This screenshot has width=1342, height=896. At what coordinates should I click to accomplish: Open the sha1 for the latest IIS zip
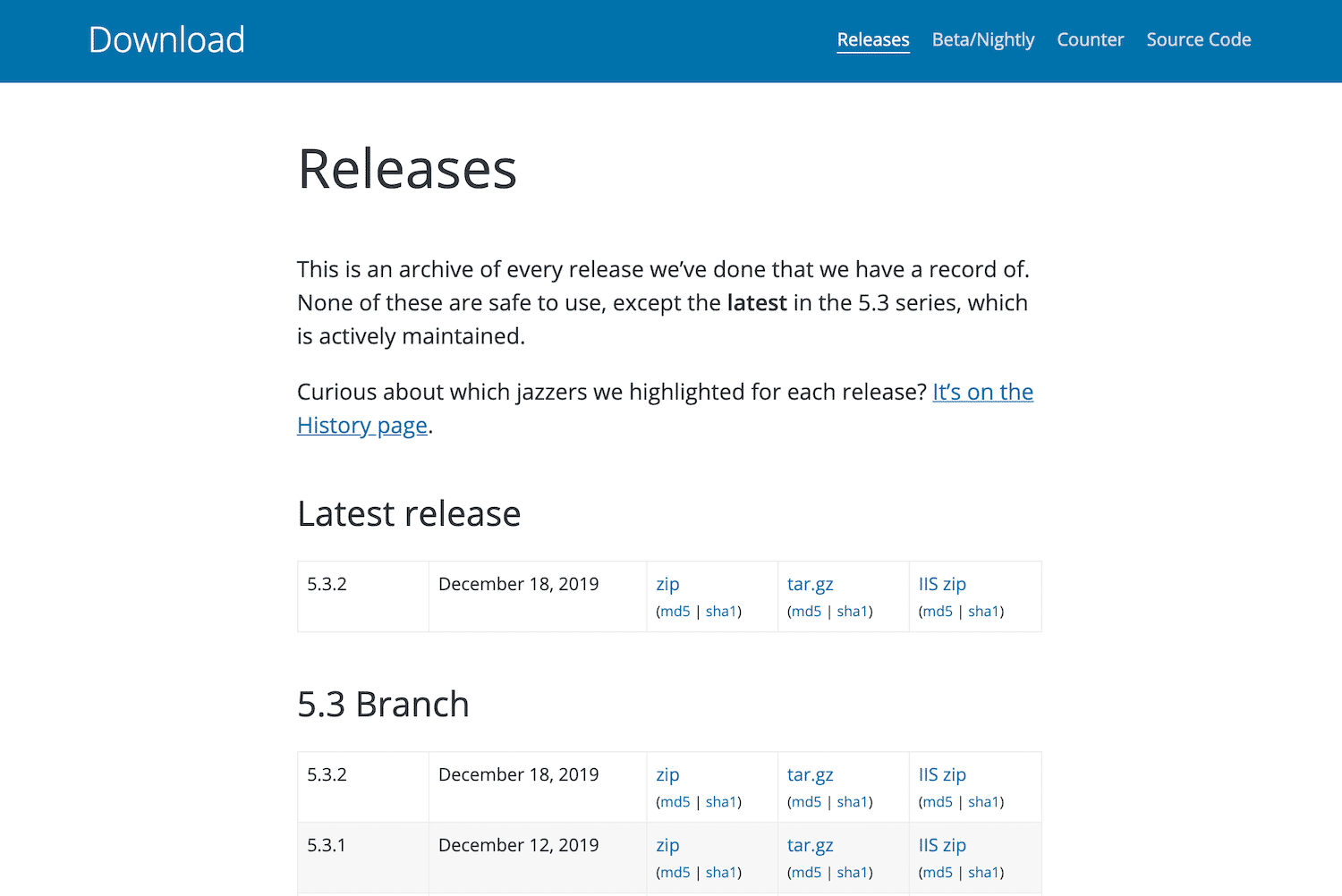coord(984,611)
